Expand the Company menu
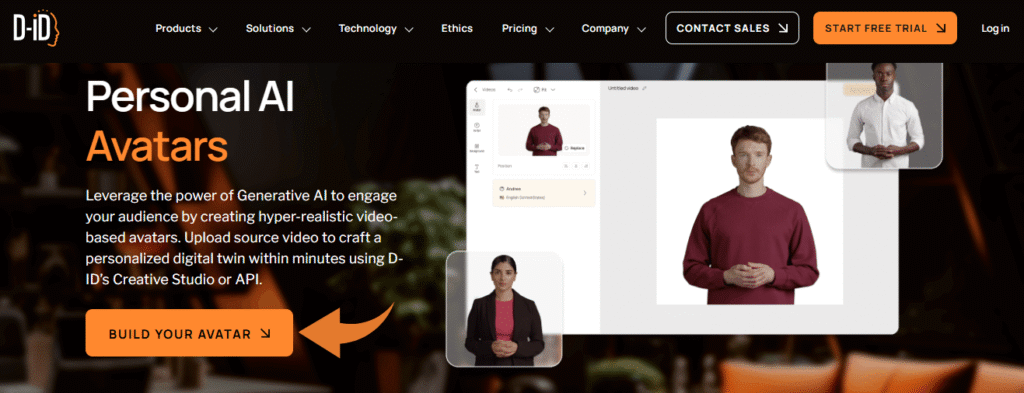Image resolution: width=1024 pixels, height=393 pixels. 614,29
